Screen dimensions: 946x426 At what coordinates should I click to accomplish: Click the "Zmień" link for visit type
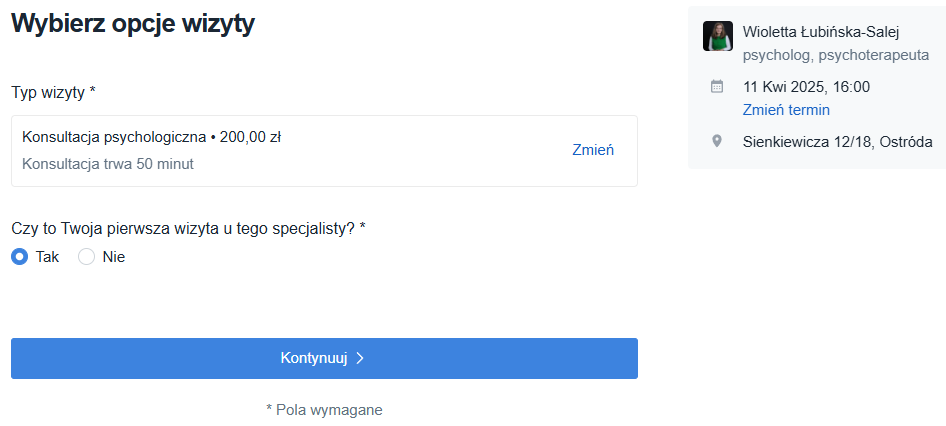pos(593,150)
